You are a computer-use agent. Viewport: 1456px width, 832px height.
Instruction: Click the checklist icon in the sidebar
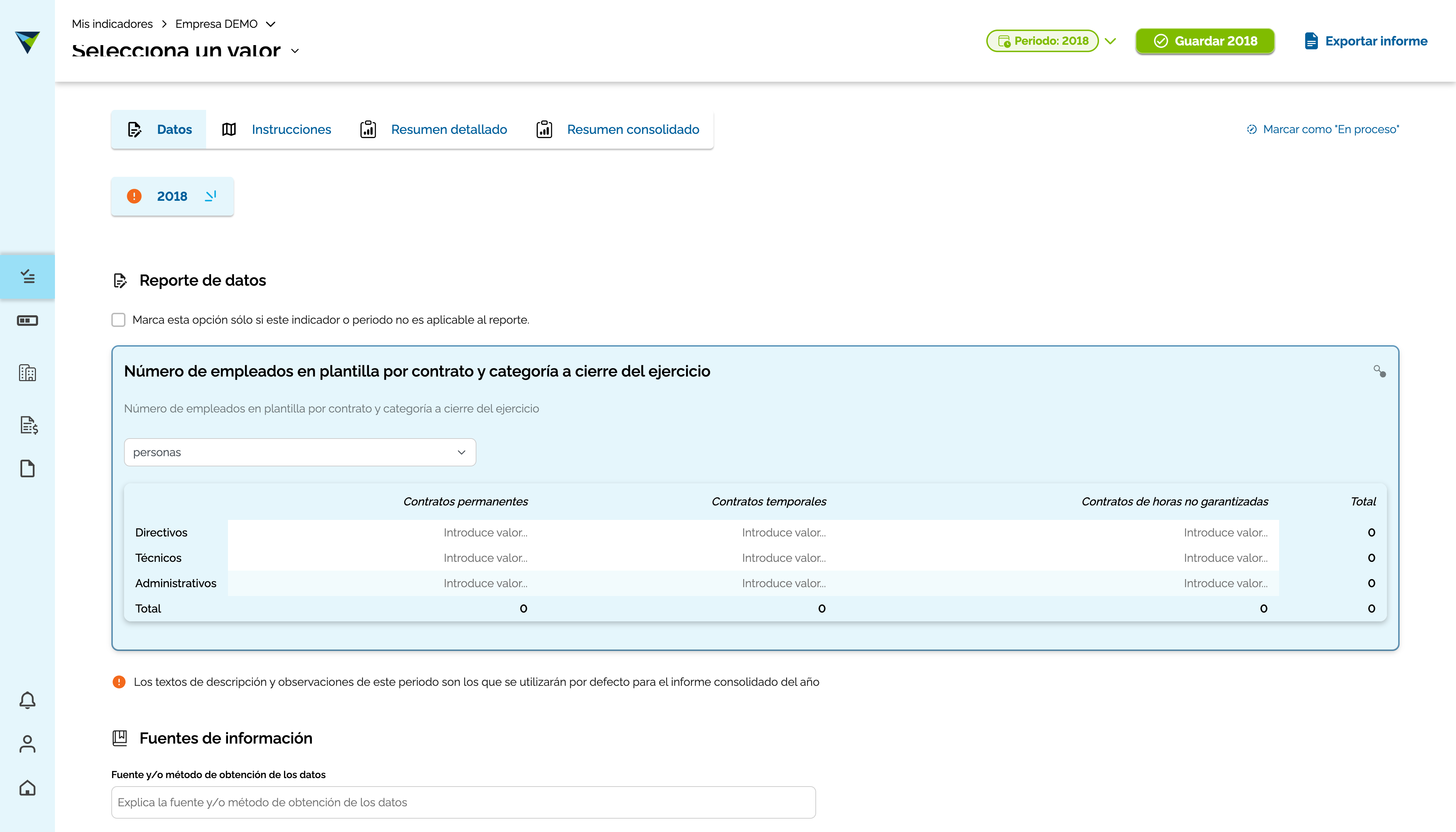(27, 277)
